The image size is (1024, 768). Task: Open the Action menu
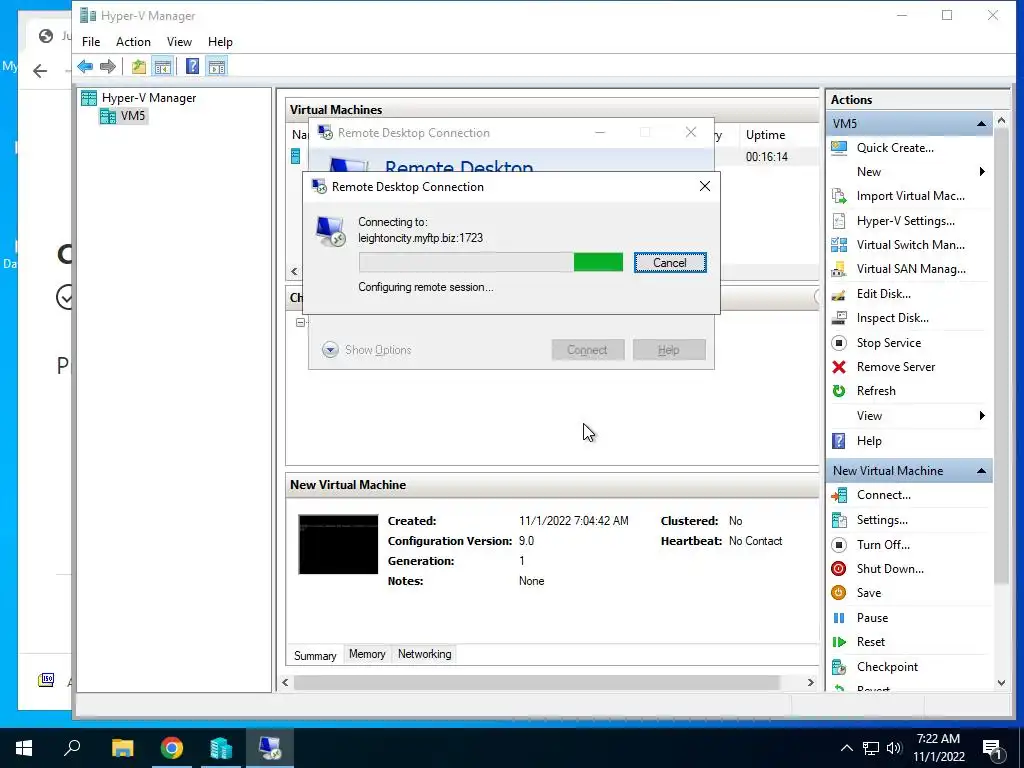133,42
